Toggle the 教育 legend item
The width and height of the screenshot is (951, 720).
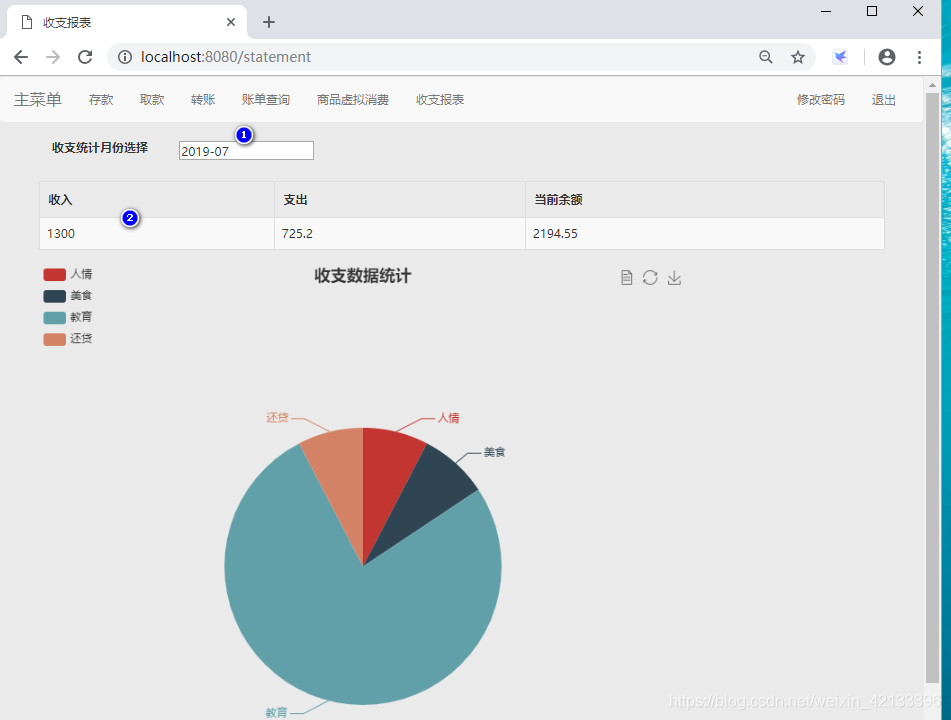67,317
